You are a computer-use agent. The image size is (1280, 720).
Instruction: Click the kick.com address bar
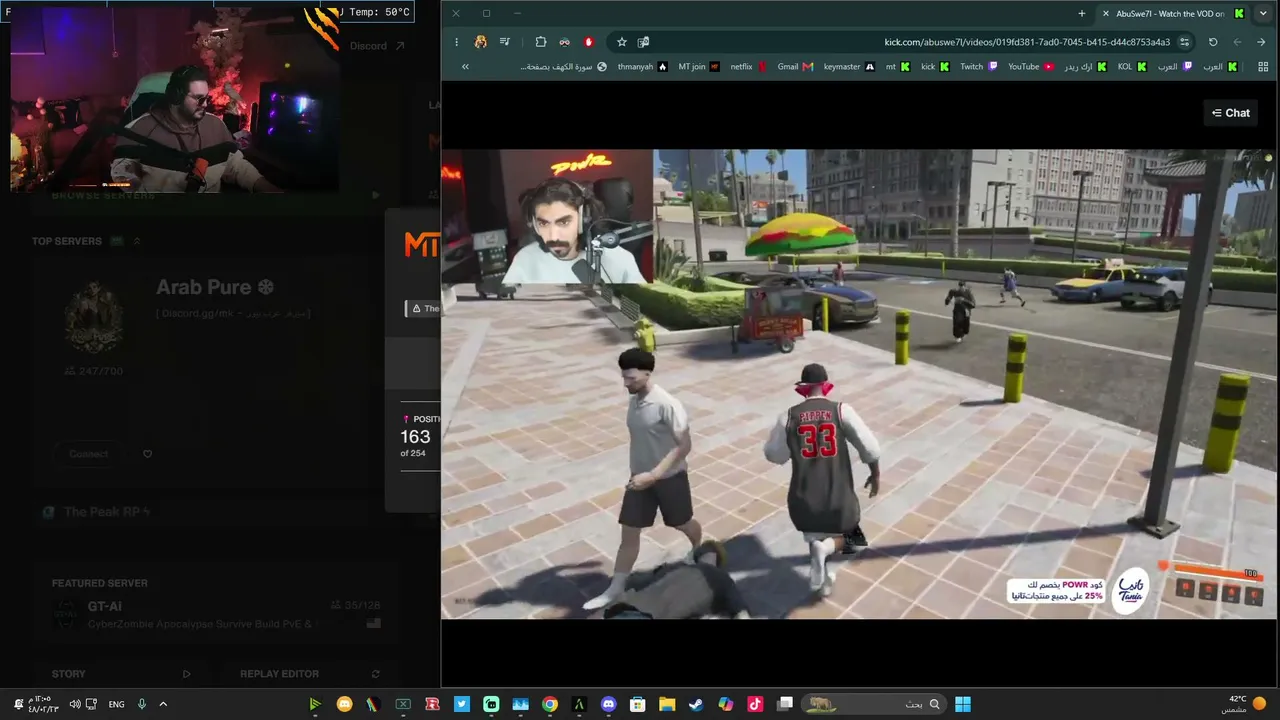pos(1027,42)
